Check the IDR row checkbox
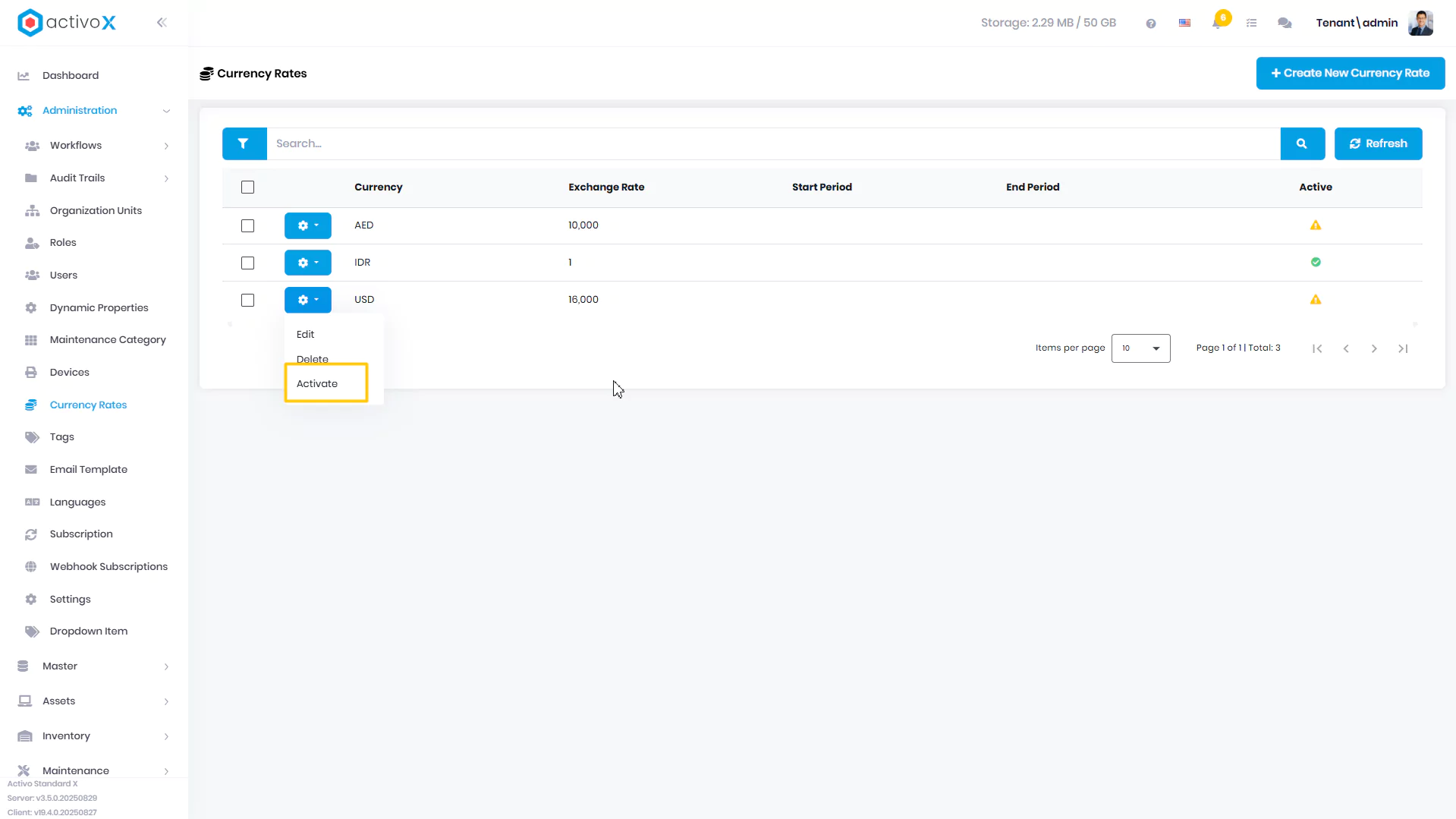 [247, 263]
